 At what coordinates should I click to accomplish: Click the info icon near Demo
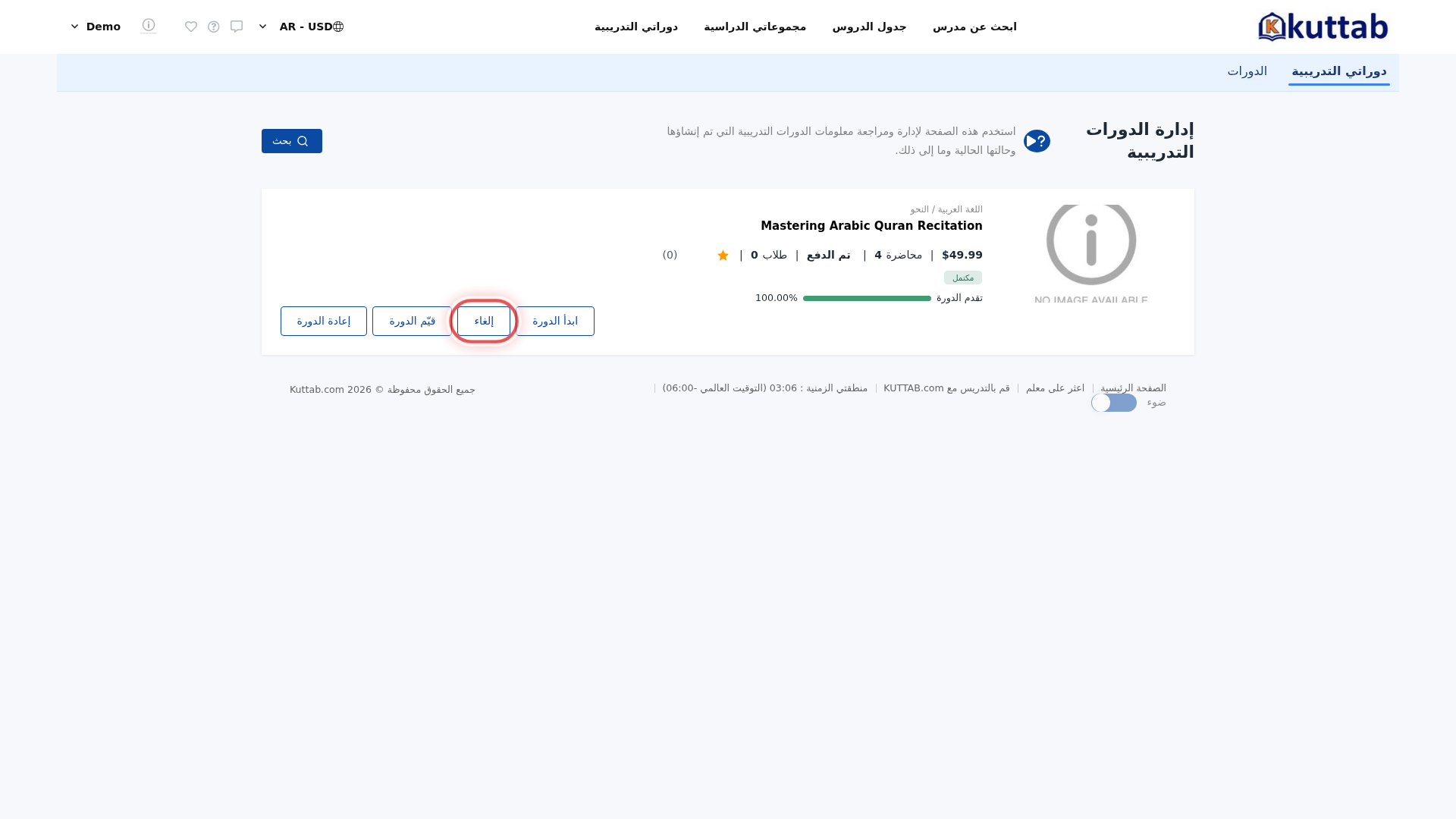[149, 26]
